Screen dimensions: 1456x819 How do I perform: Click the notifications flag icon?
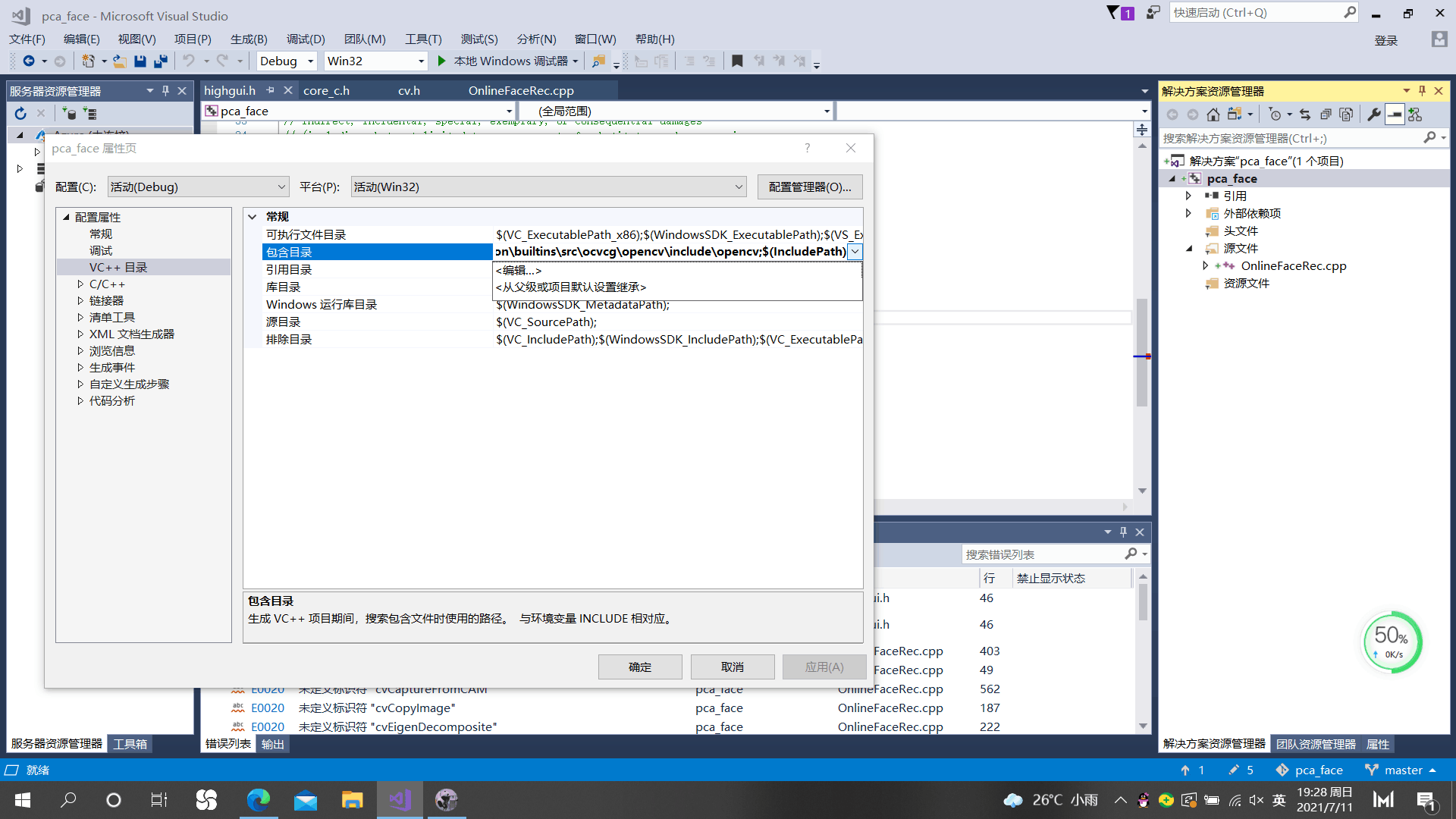click(1113, 13)
